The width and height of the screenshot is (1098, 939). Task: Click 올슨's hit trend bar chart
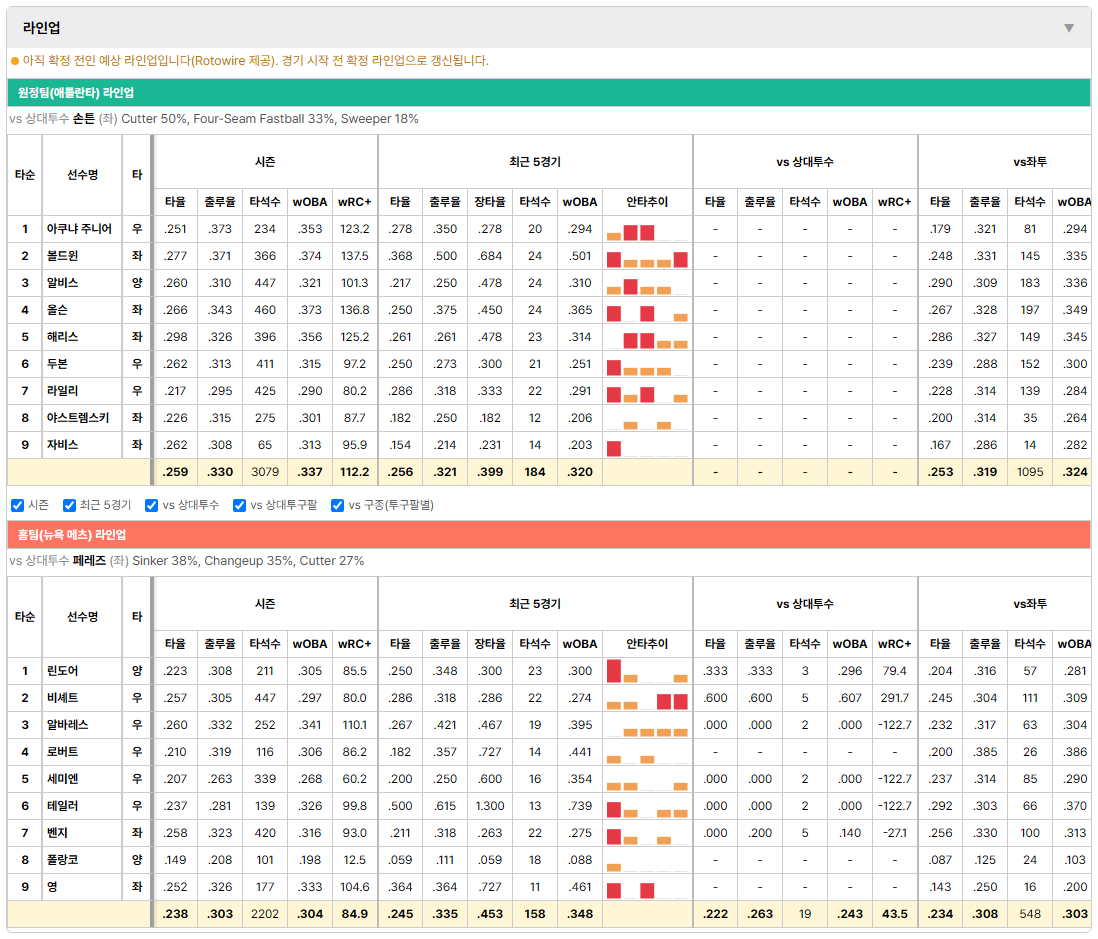pyautogui.click(x=647, y=311)
